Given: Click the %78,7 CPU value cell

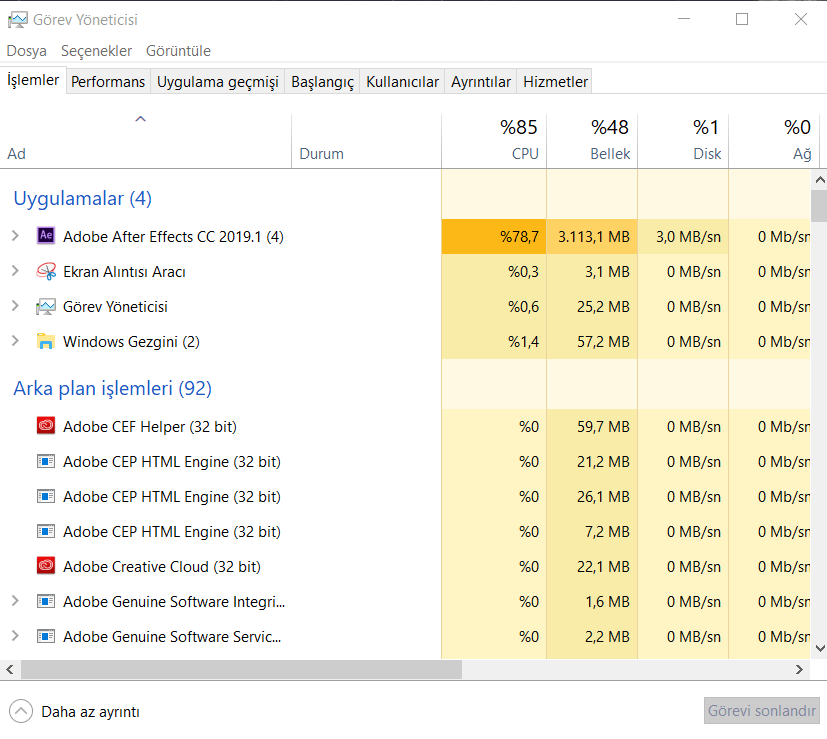Looking at the screenshot, I should click(x=494, y=236).
